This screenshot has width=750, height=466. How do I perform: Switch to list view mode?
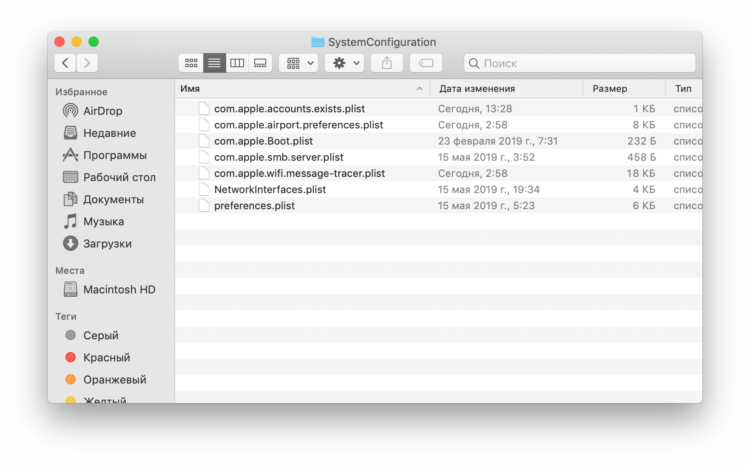pyautogui.click(x=214, y=63)
